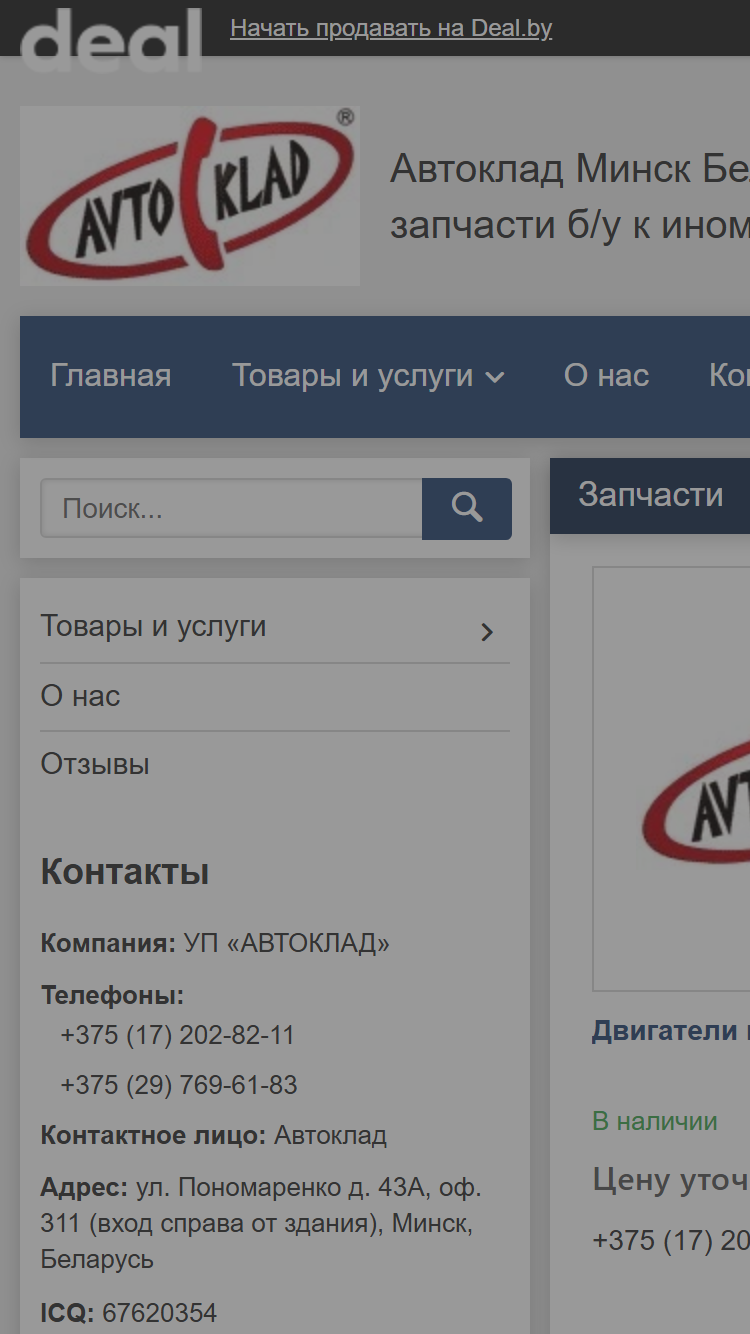
Task: Open the Главная menu item
Action: tap(111, 376)
